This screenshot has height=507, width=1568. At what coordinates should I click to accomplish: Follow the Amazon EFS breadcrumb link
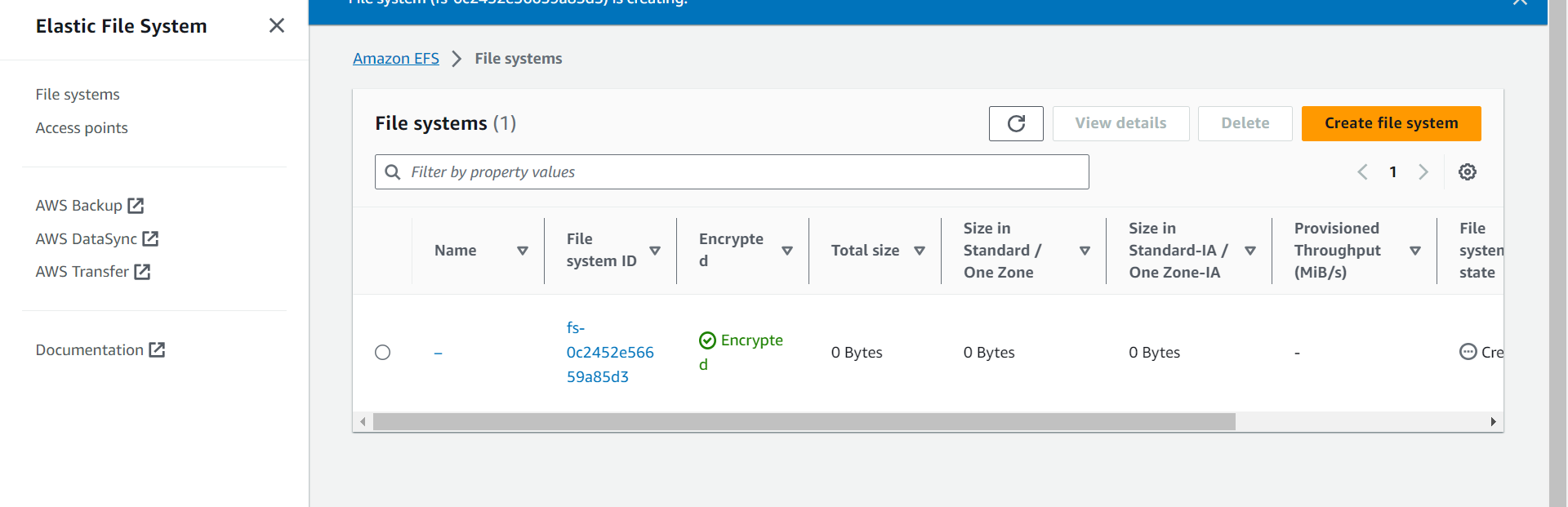pos(396,59)
